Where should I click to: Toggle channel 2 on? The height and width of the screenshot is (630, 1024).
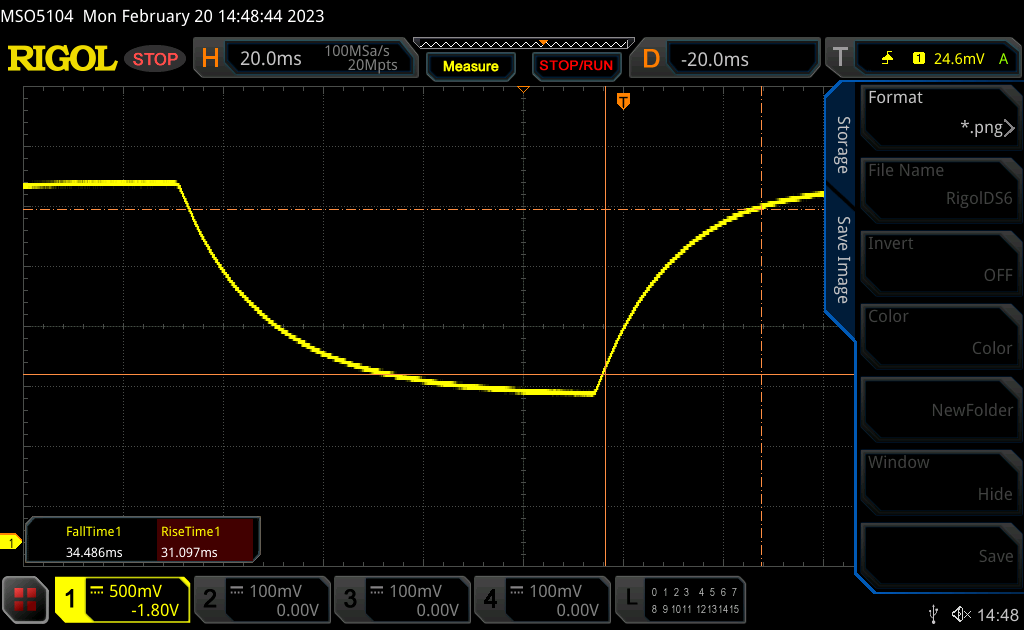point(260,598)
